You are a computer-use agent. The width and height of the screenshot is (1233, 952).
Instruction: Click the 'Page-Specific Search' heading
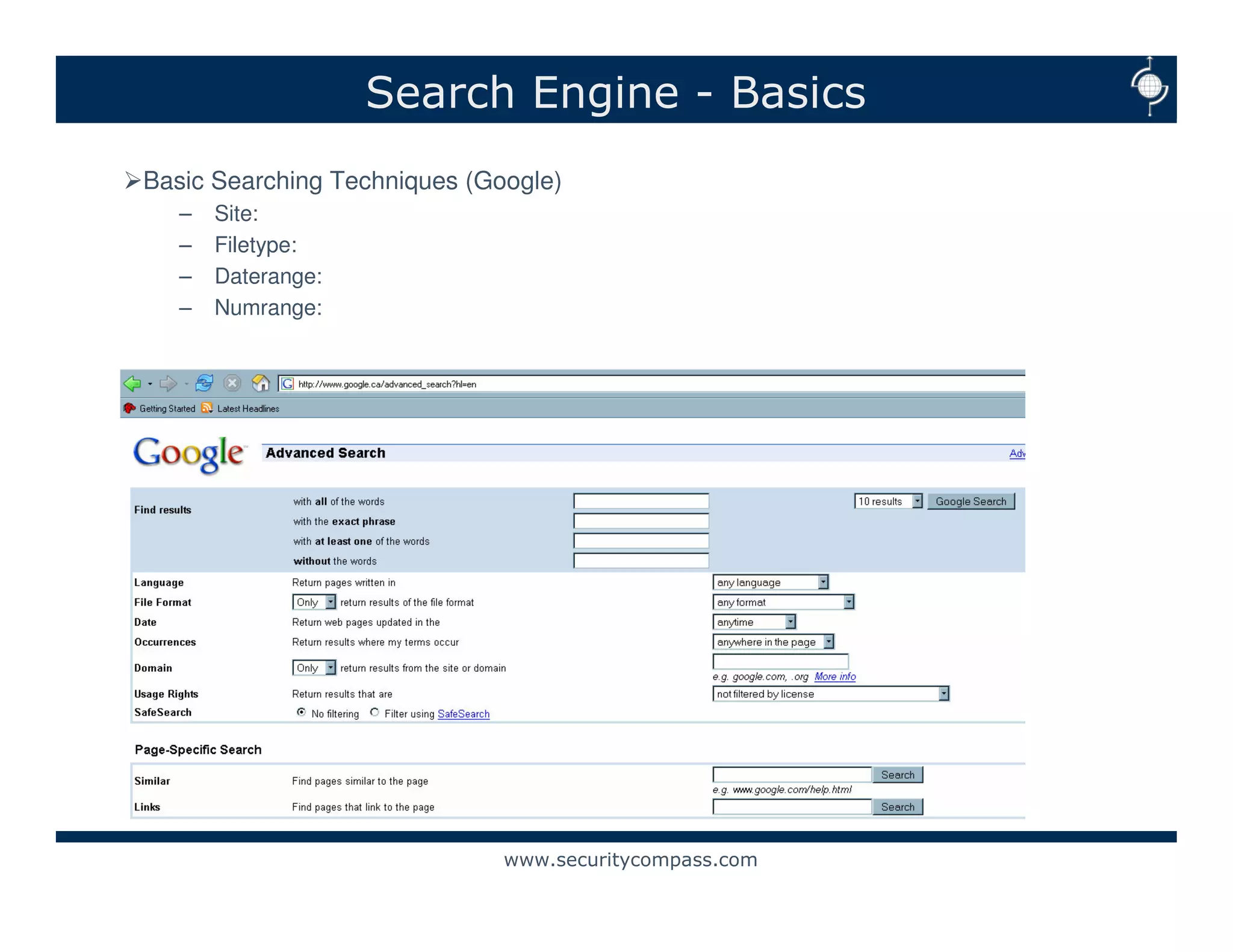coord(198,750)
